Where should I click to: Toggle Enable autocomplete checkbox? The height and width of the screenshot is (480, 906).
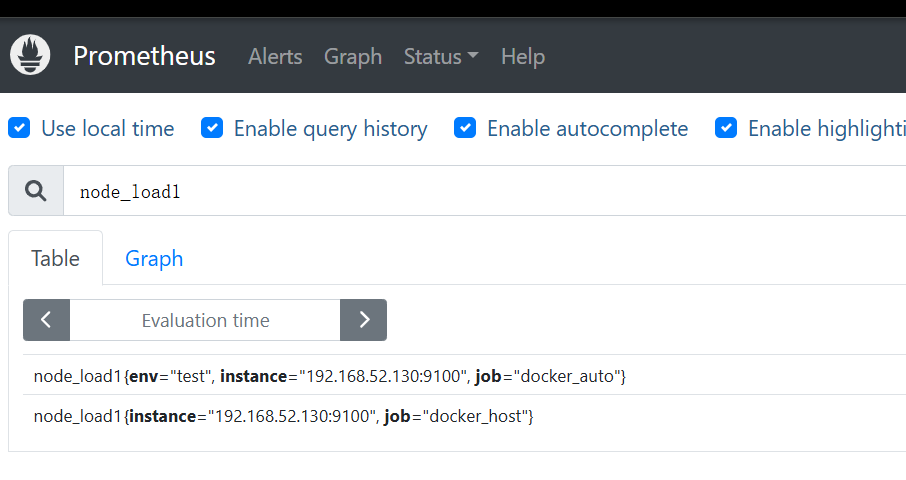click(465, 128)
